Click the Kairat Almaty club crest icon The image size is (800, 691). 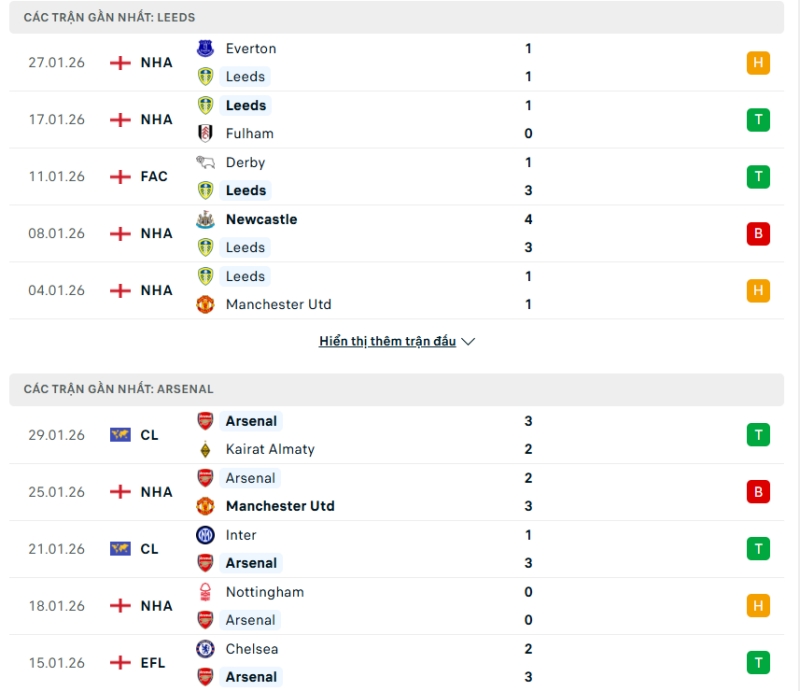coord(205,449)
